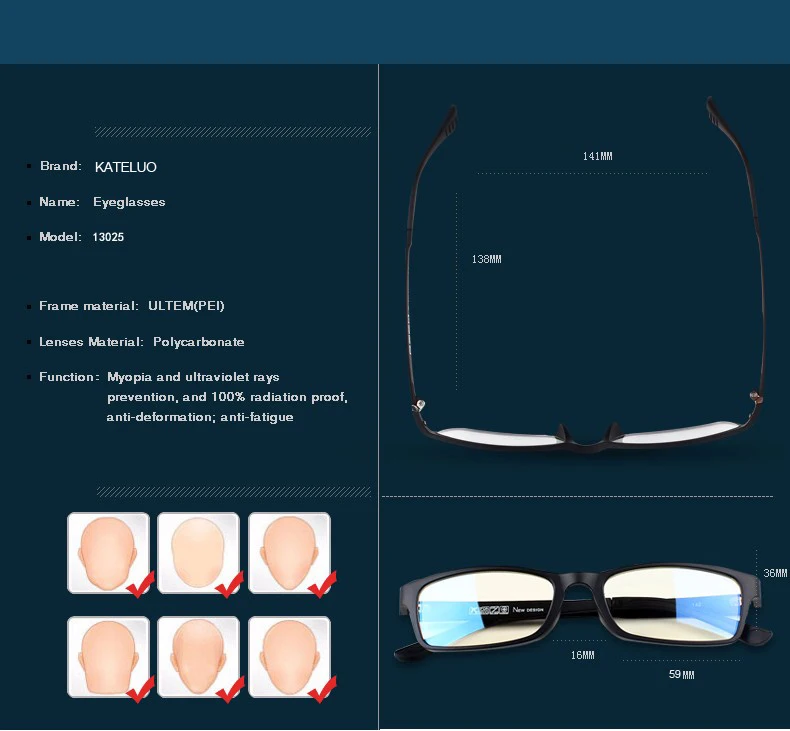Click red checkmark on bottom-right face
This screenshot has width=790, height=731.
[322, 689]
